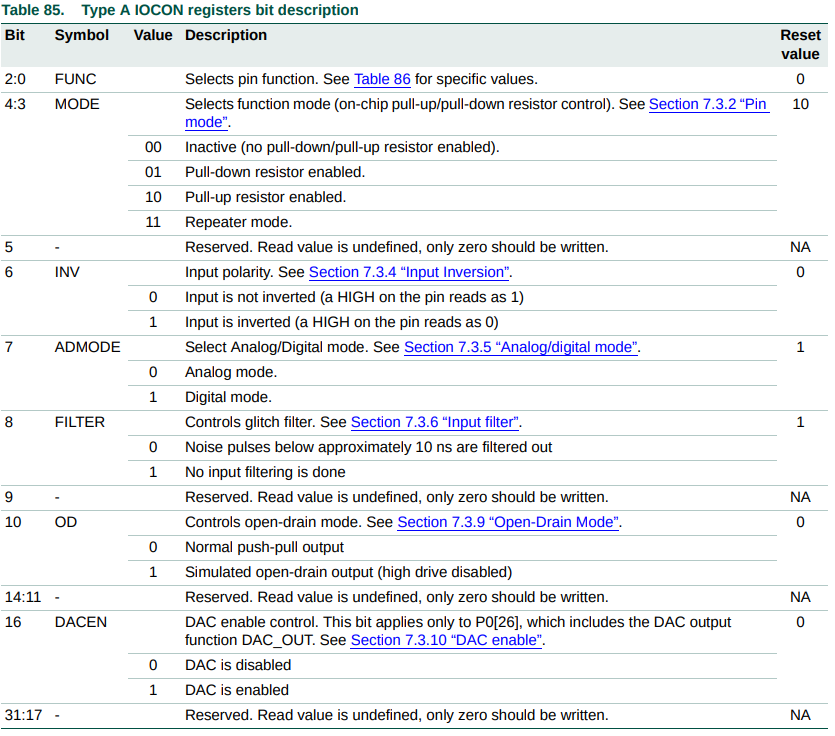
Task: Click the MODE symbol cell
Action: point(77,104)
